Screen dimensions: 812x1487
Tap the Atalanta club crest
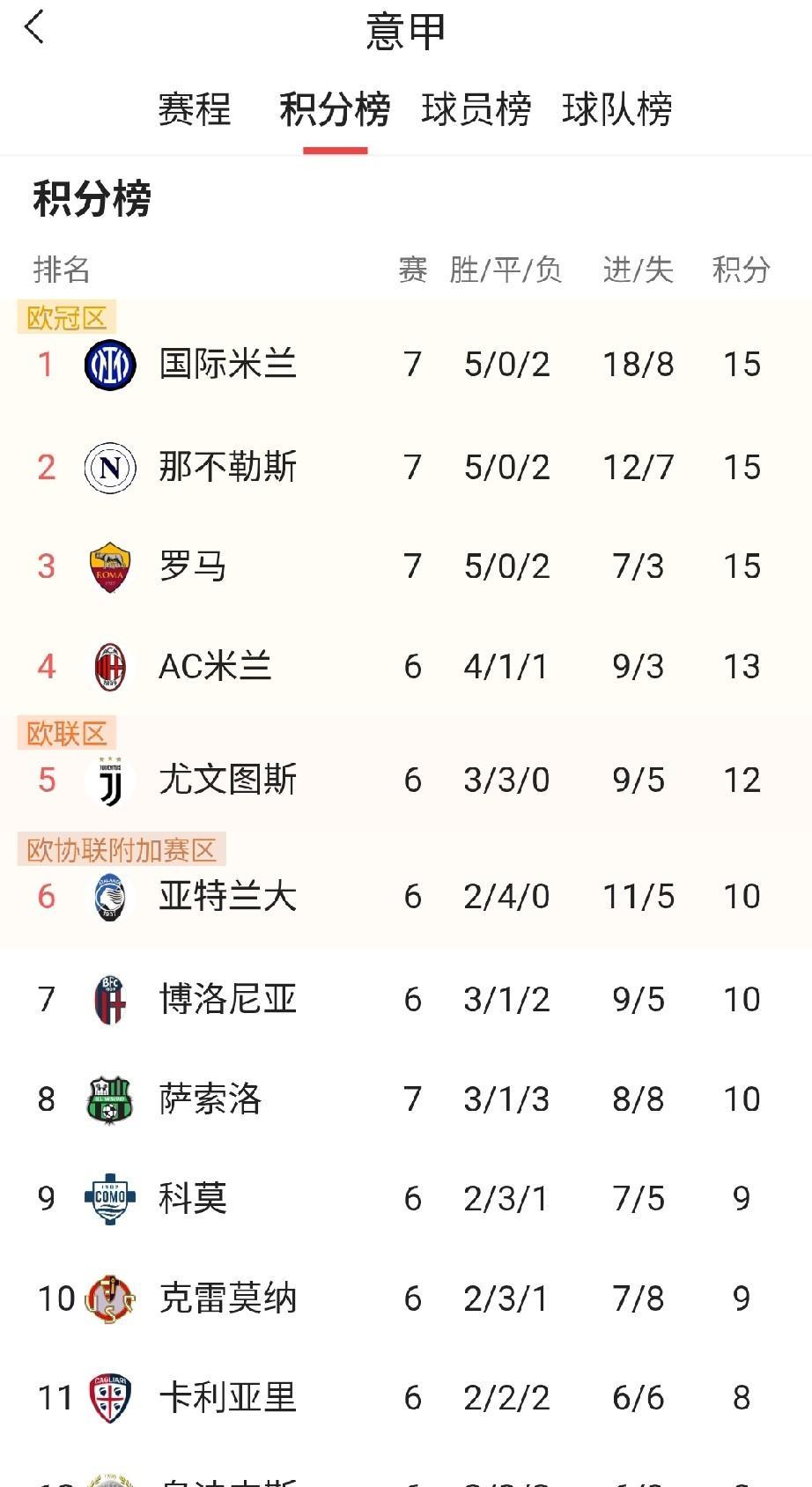pyautogui.click(x=110, y=897)
